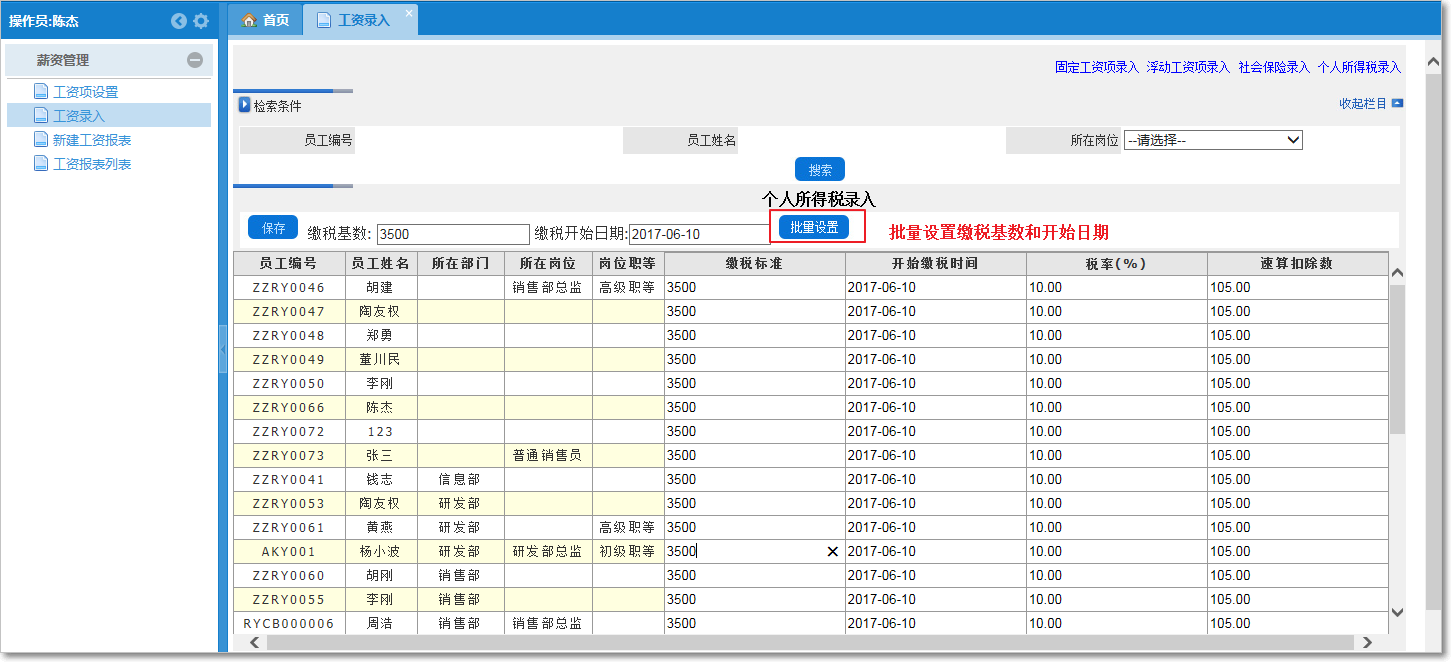Image resolution: width=1451 pixels, height=662 pixels.
Task: Open the settings gear in the sidebar header
Action: [x=200, y=19]
